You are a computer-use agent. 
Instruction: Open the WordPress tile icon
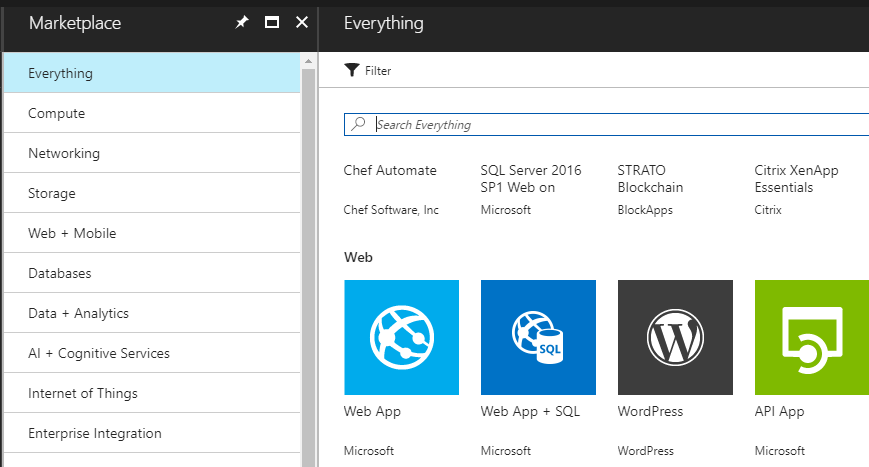tap(675, 337)
